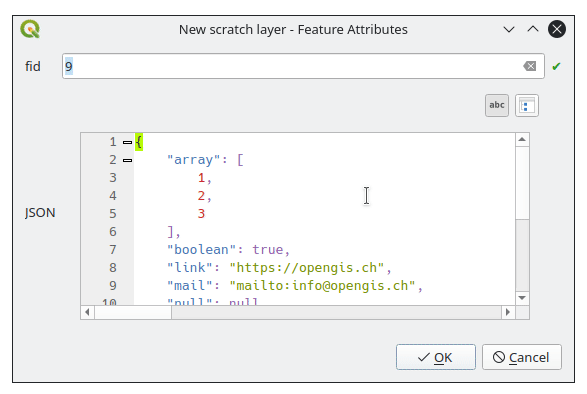Click the horizontal scrollbar left arrow
This screenshot has height=394, width=587.
[x=87, y=312]
